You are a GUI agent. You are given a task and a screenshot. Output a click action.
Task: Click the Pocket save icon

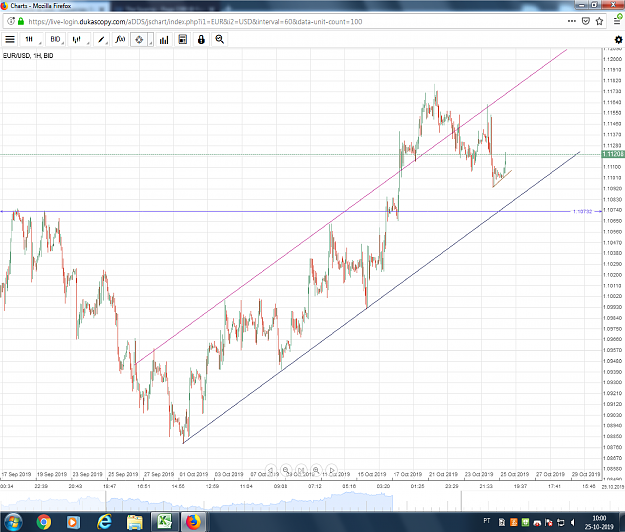[586, 21]
